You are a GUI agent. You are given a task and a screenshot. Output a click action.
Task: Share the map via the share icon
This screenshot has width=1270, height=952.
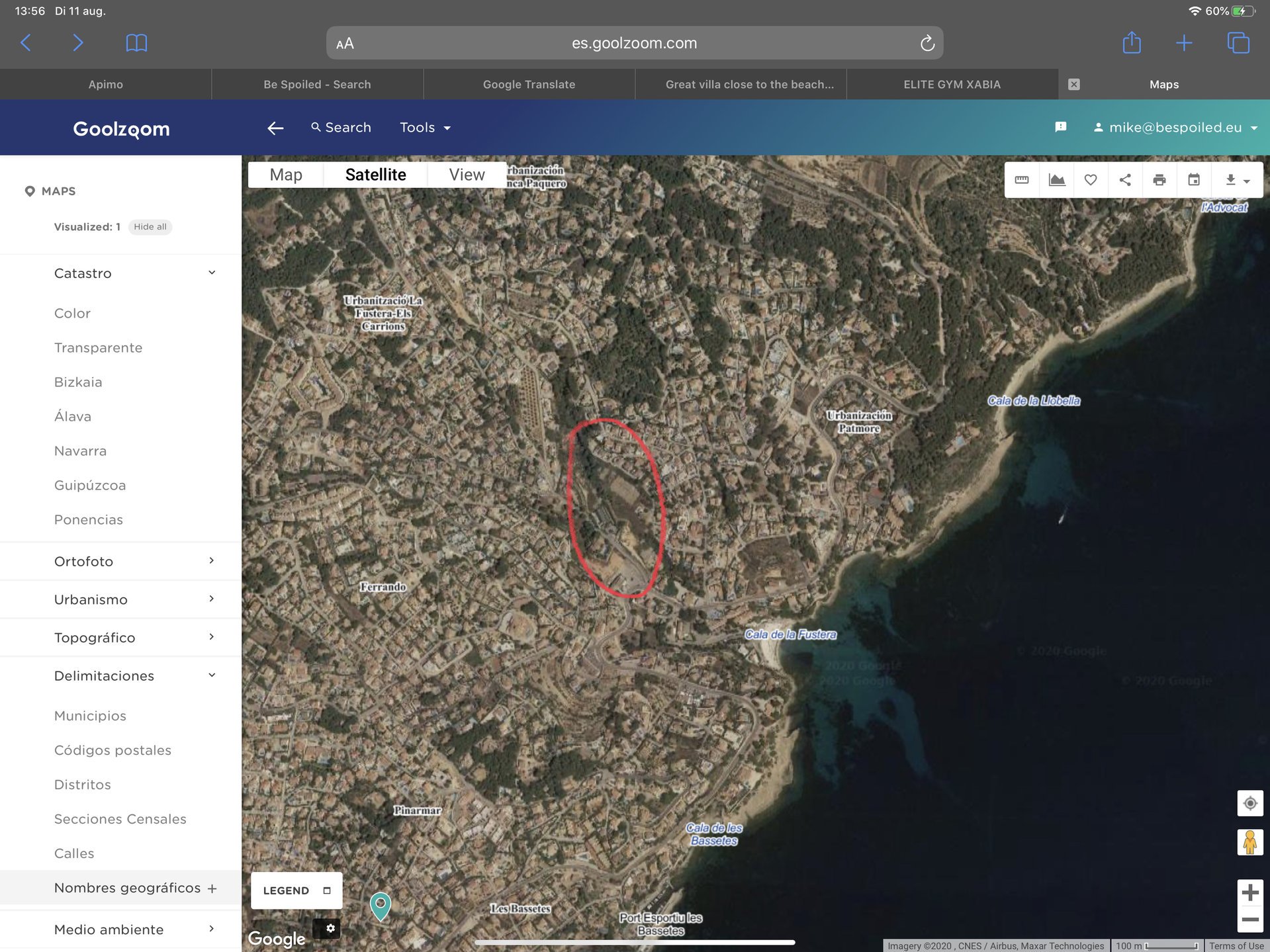[1125, 179]
